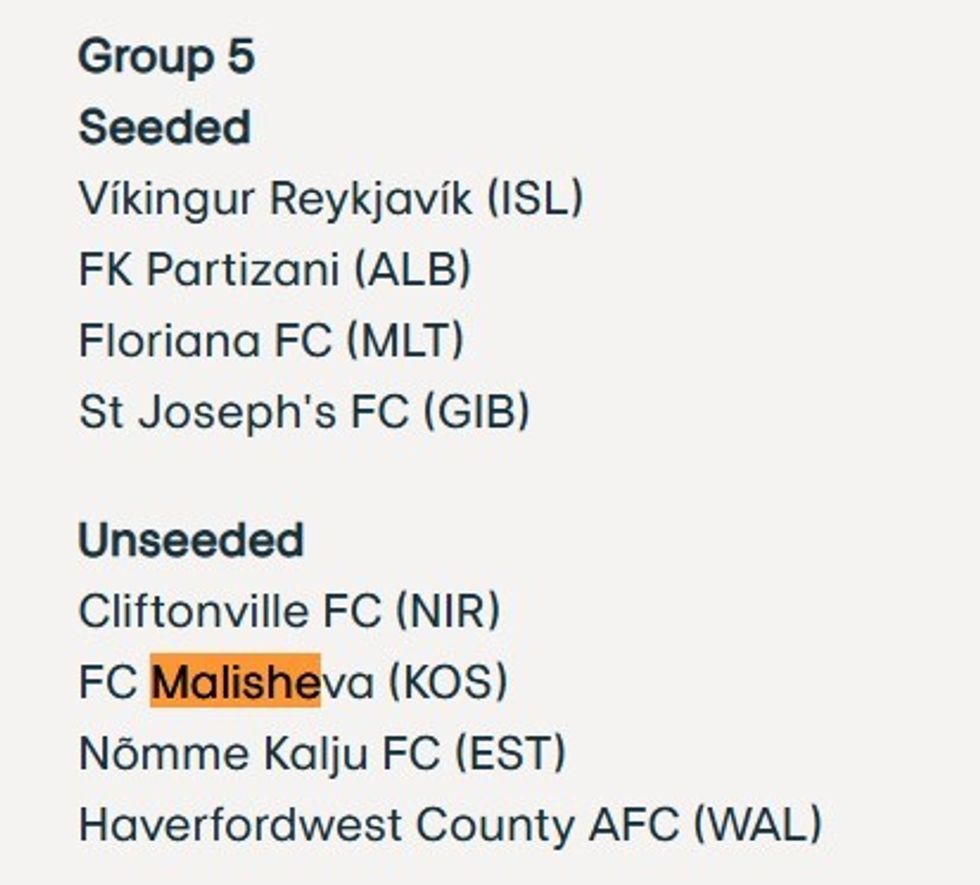Click the Unseeded subheading
Image resolution: width=980 pixels, height=885 pixels.
(191, 541)
